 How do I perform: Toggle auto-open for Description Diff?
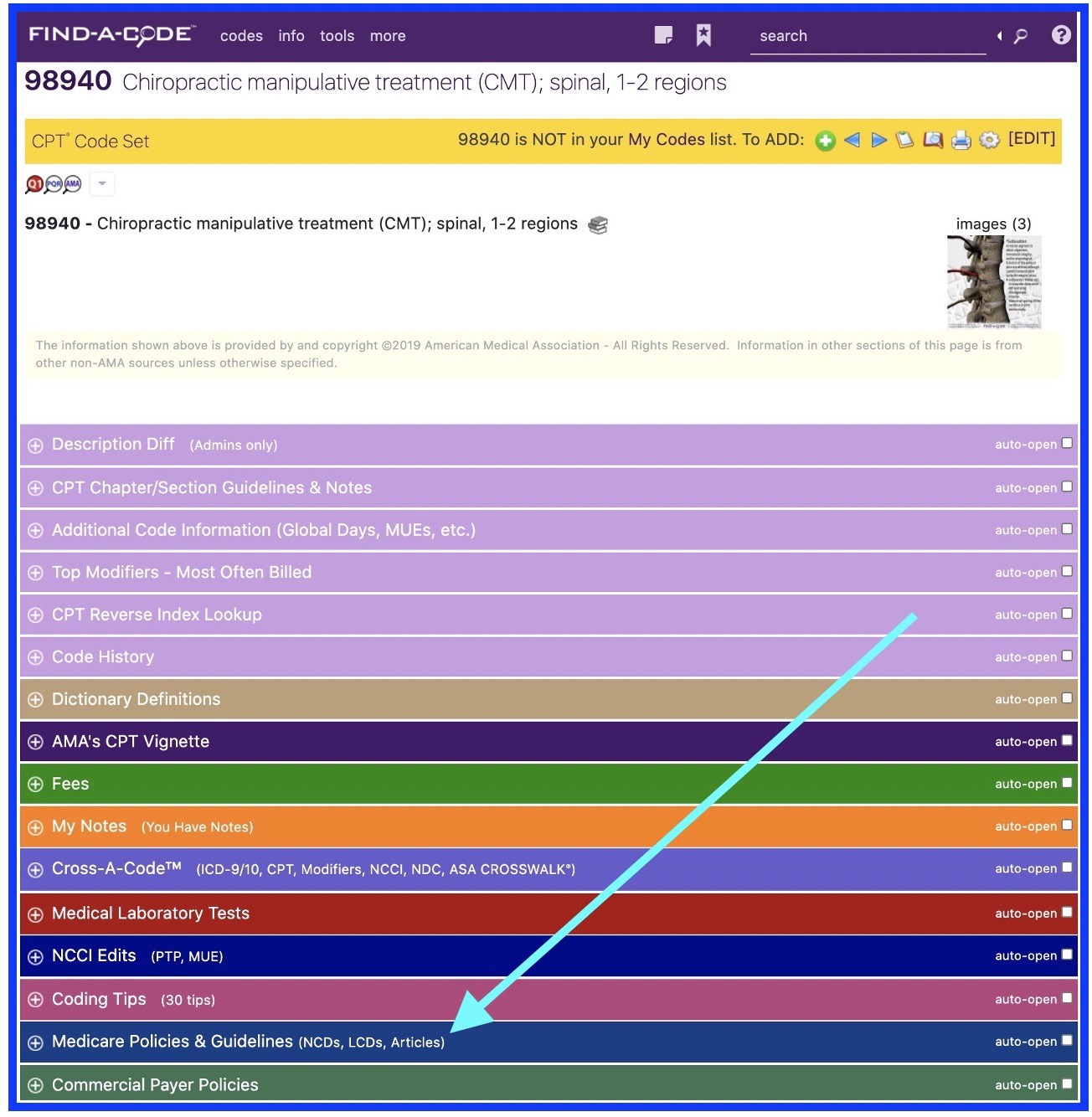pos(1067,444)
